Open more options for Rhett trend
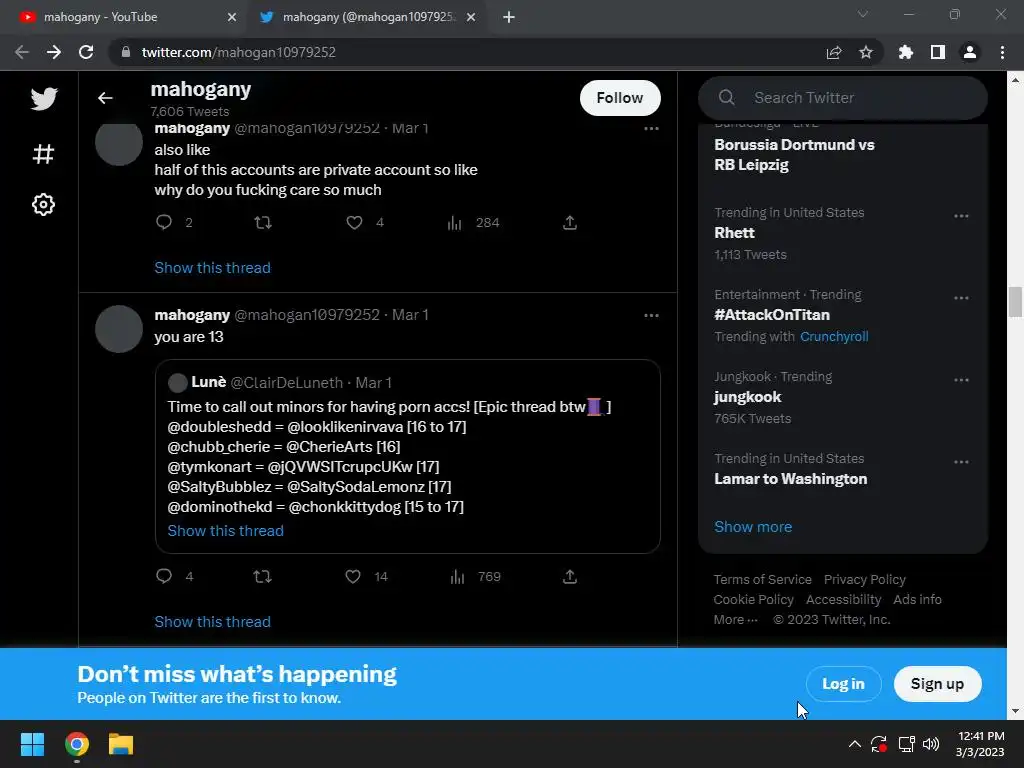Screen dimensions: 1024x768 click(x=961, y=216)
